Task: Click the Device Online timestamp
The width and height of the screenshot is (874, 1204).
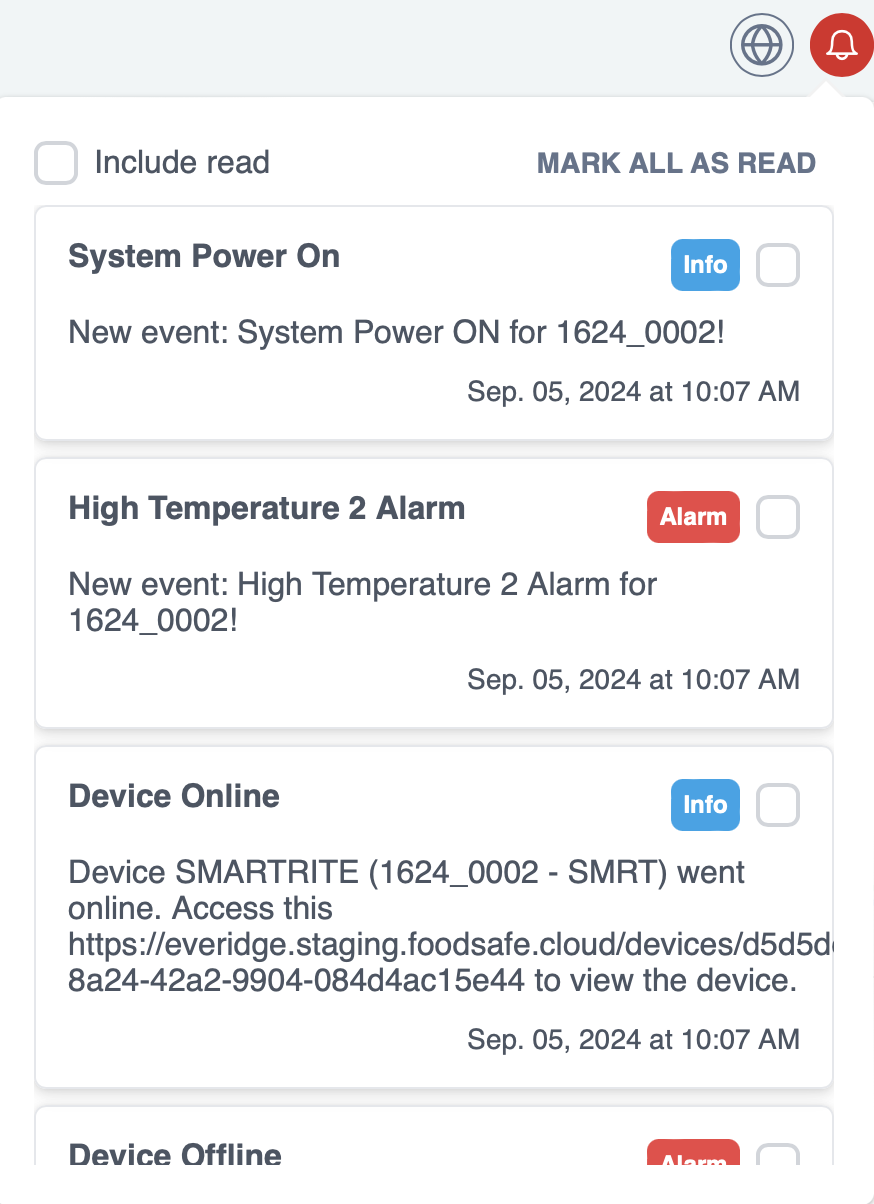Action: pos(633,1040)
